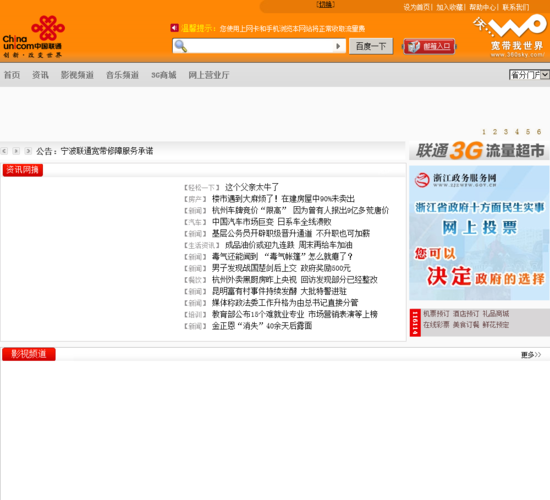Open the 网上营业厅 menu item
This screenshot has width=550, height=500.
tap(209, 75)
